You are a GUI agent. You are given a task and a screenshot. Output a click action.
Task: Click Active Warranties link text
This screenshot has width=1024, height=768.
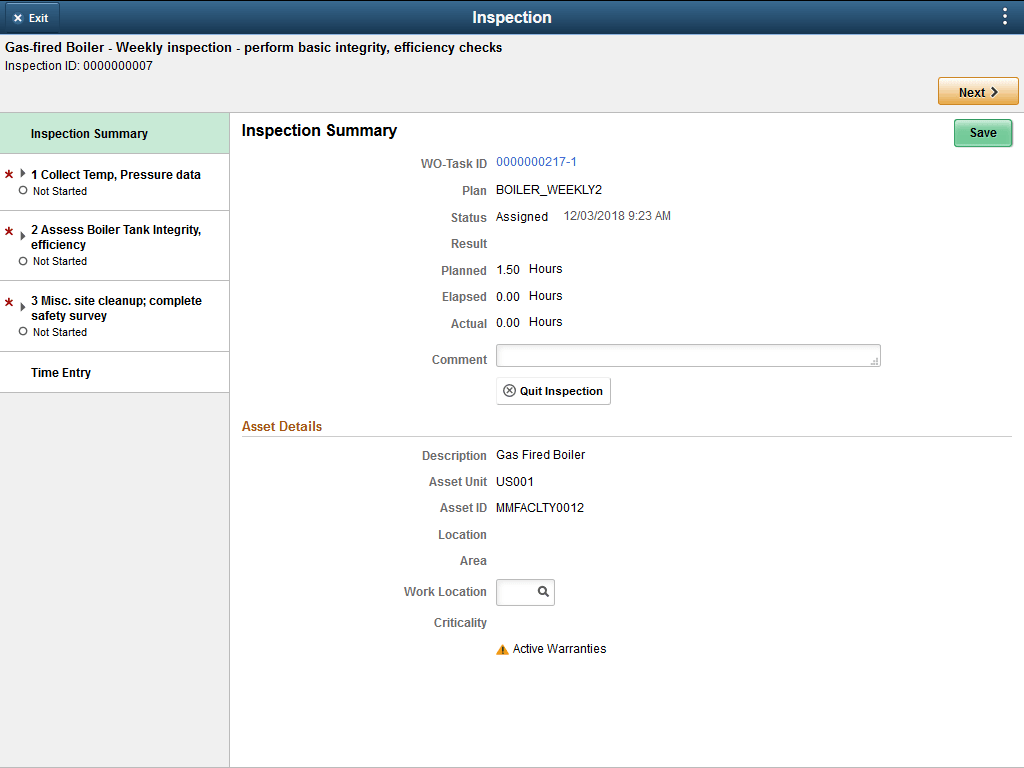click(x=559, y=648)
